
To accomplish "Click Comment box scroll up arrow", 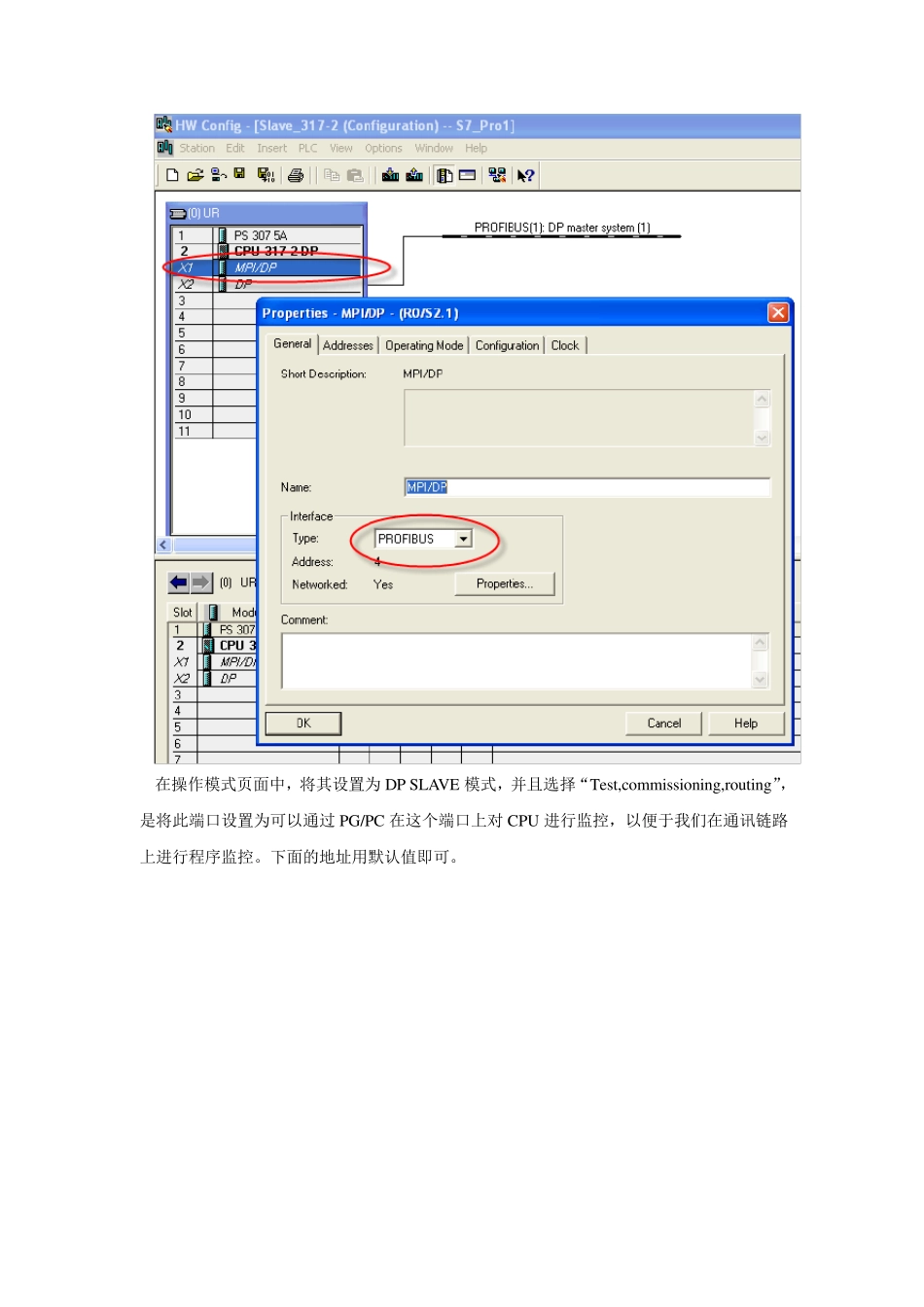I will click(x=761, y=642).
